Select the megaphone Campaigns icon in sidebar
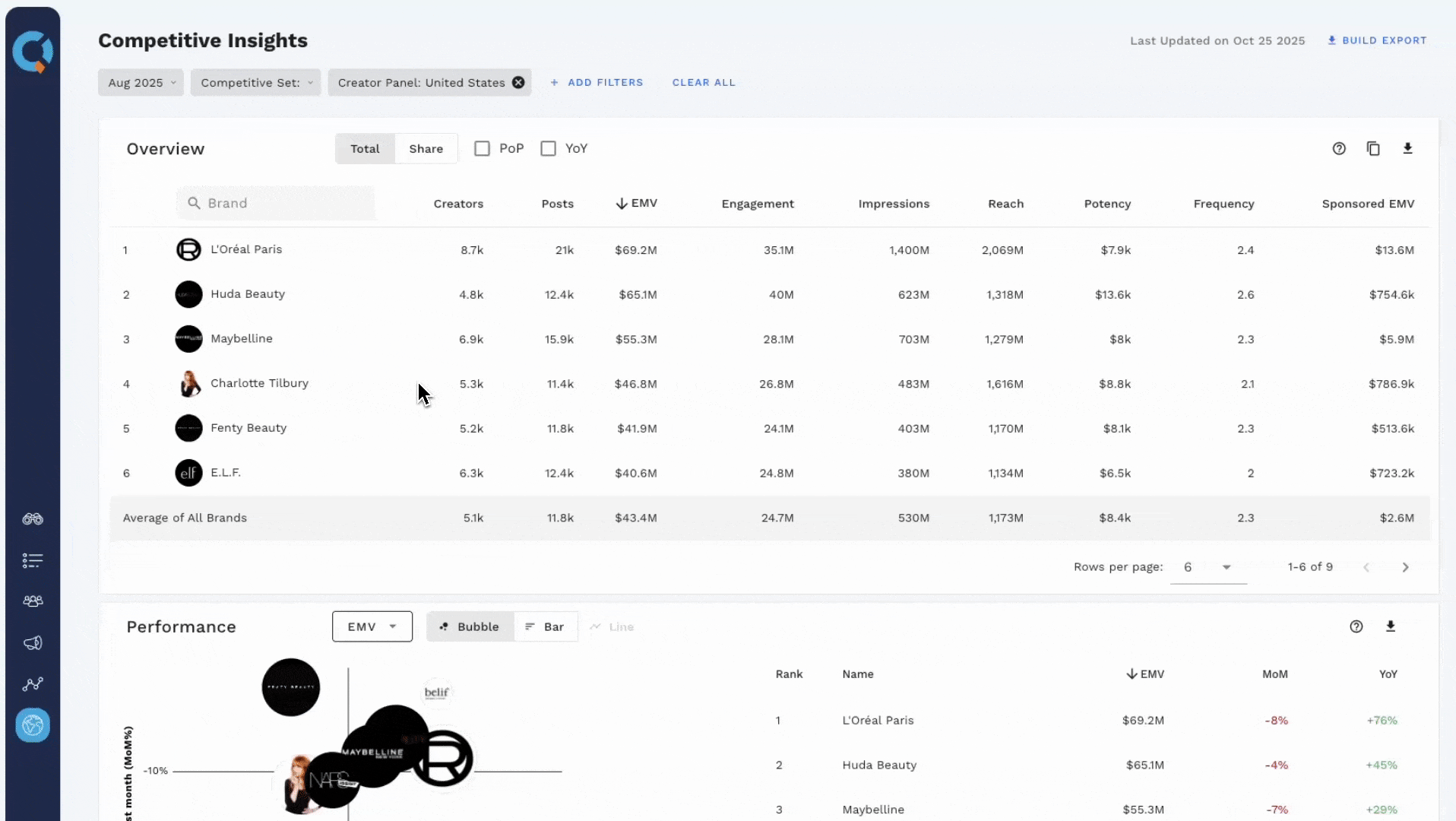Viewport: 1456px width, 821px height. (33, 643)
